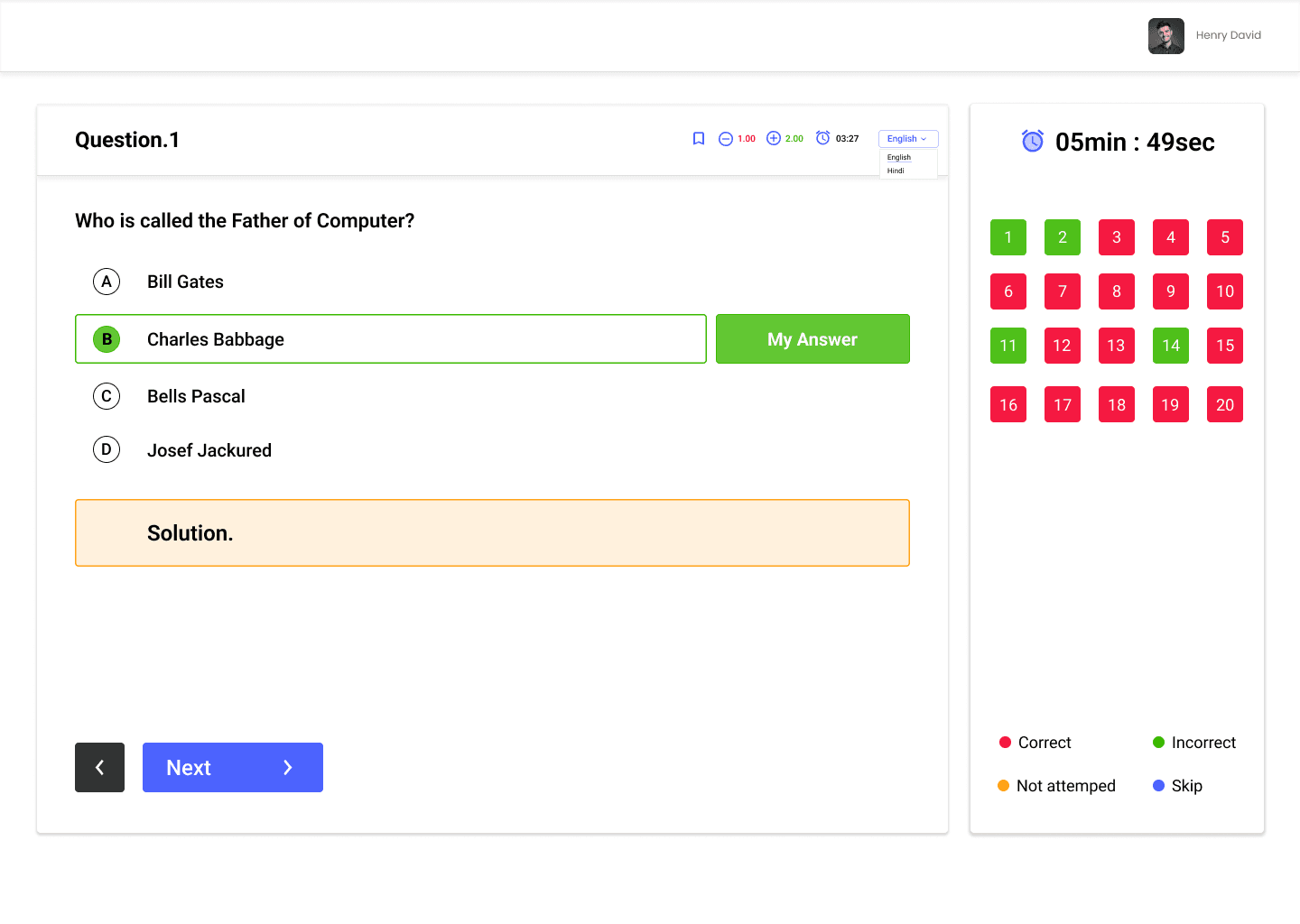Click the bookmark icon for Question 1
This screenshot has height=924, width=1300.
pos(698,139)
